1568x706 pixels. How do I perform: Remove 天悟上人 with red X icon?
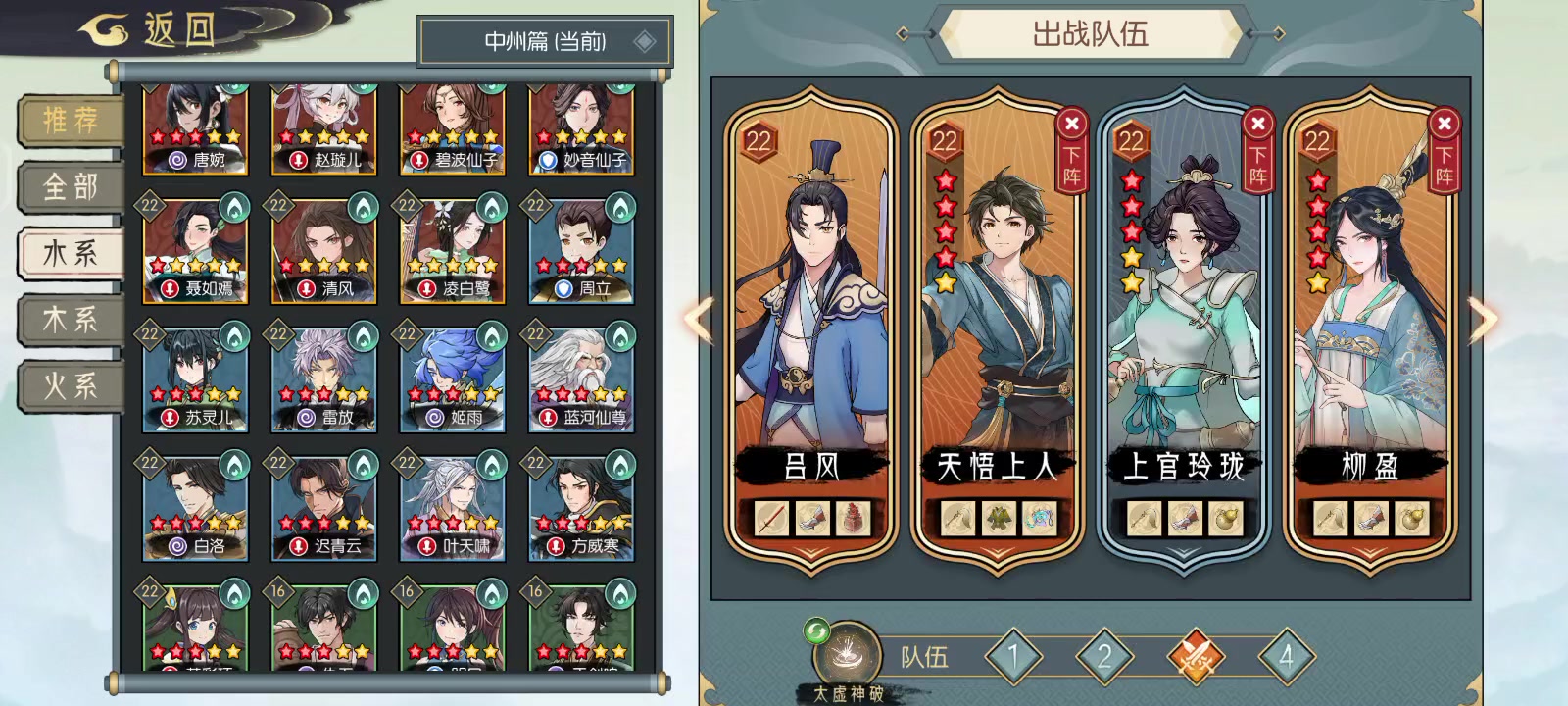tap(1071, 124)
